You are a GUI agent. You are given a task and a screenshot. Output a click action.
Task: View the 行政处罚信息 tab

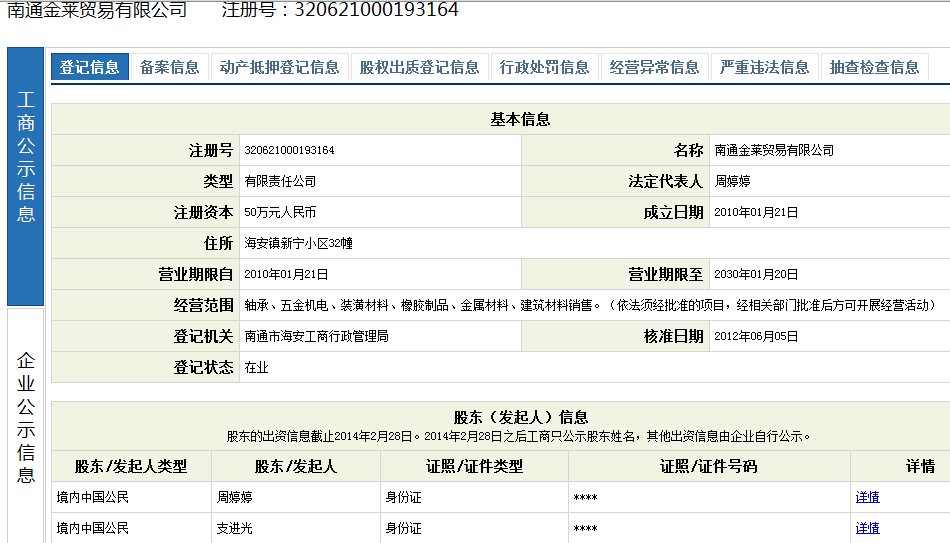click(x=545, y=67)
